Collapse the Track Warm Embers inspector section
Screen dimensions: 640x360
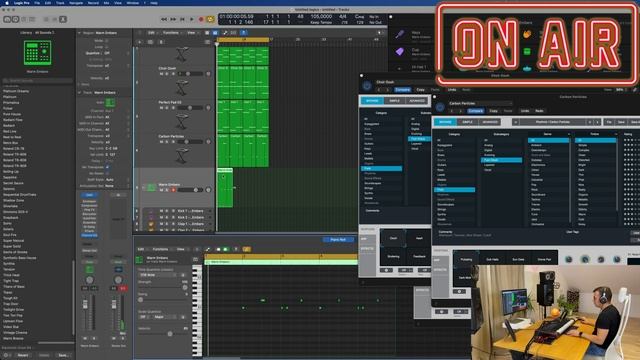[x=79, y=93]
